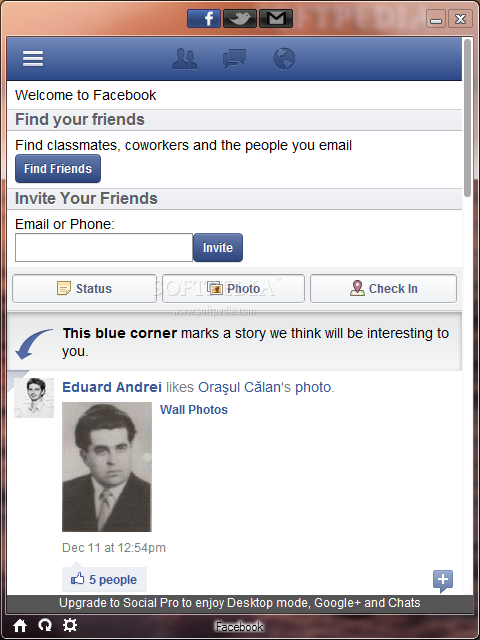Click the 'Find your friends' heading
The image size is (480, 640).
[80, 120]
